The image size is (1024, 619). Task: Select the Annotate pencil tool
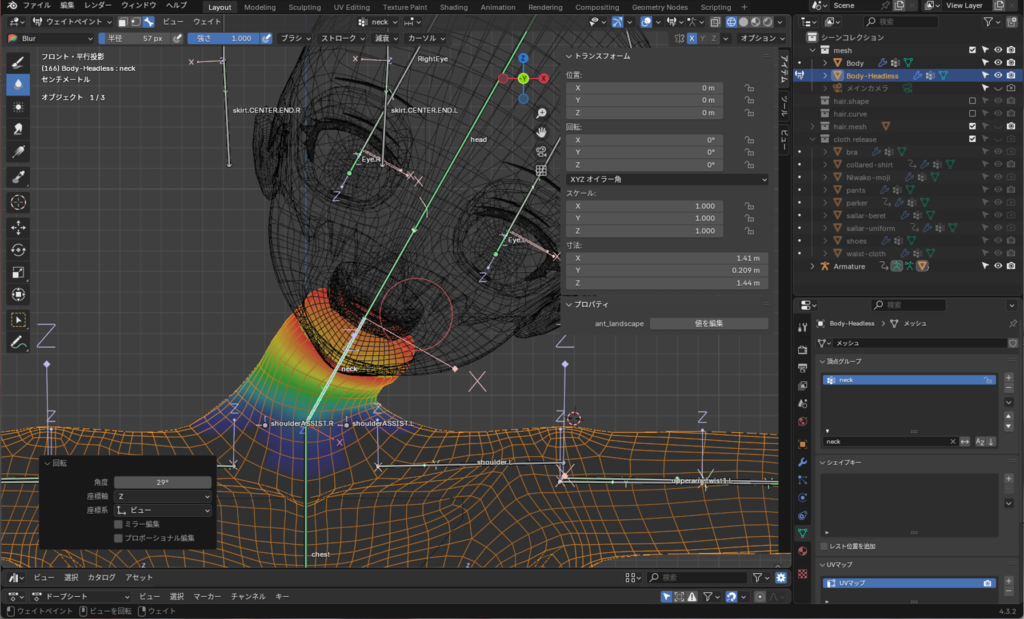[x=18, y=342]
